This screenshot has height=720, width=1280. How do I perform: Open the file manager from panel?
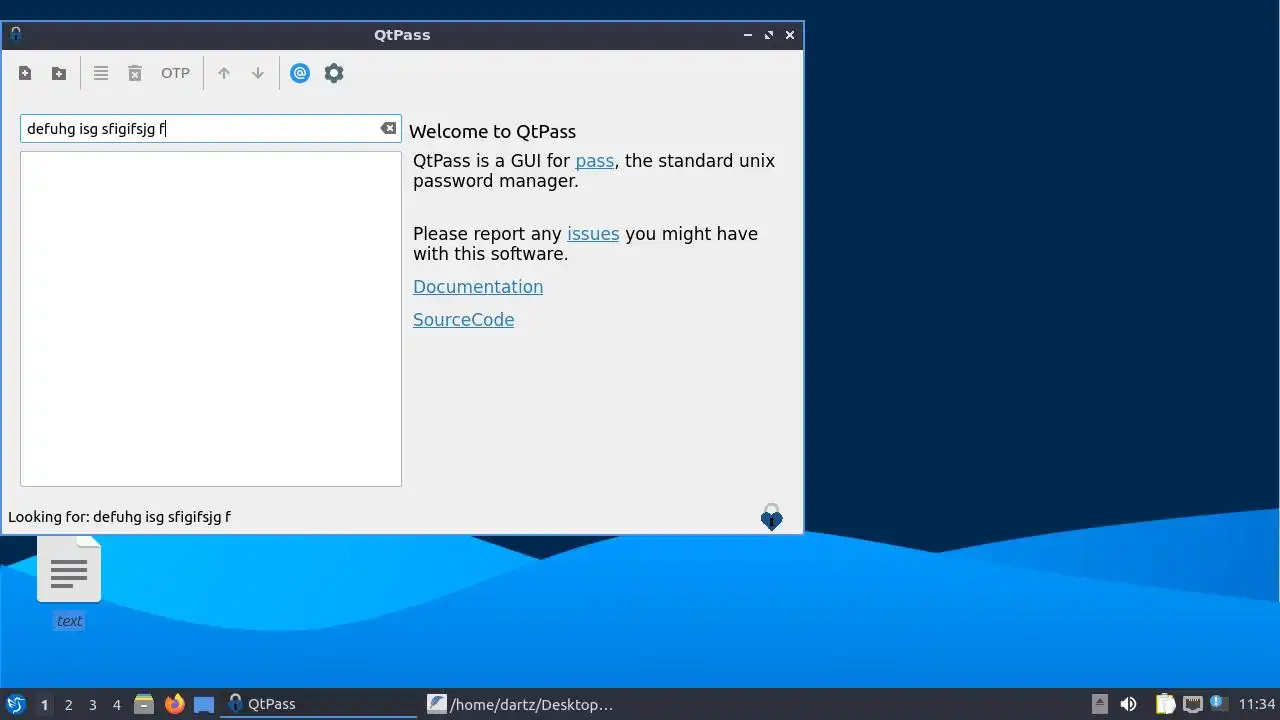[x=144, y=704]
